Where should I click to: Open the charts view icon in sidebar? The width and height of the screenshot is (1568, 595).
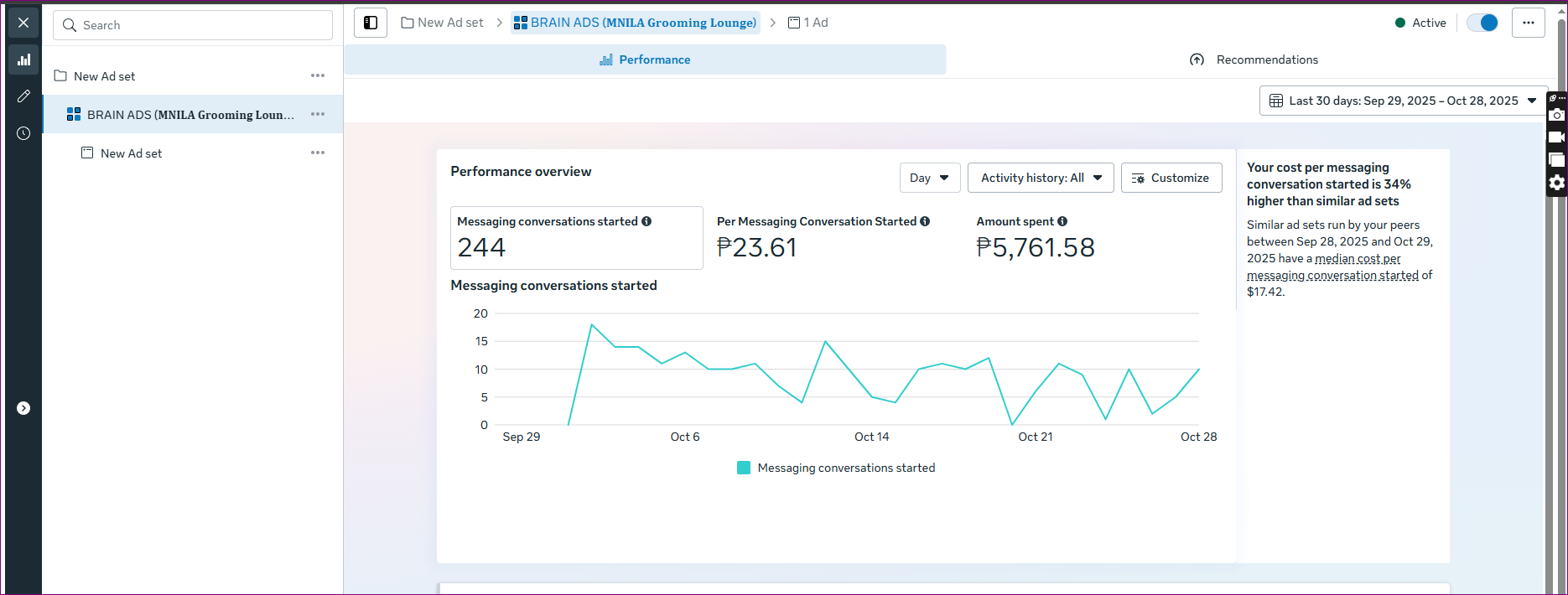tap(23, 59)
